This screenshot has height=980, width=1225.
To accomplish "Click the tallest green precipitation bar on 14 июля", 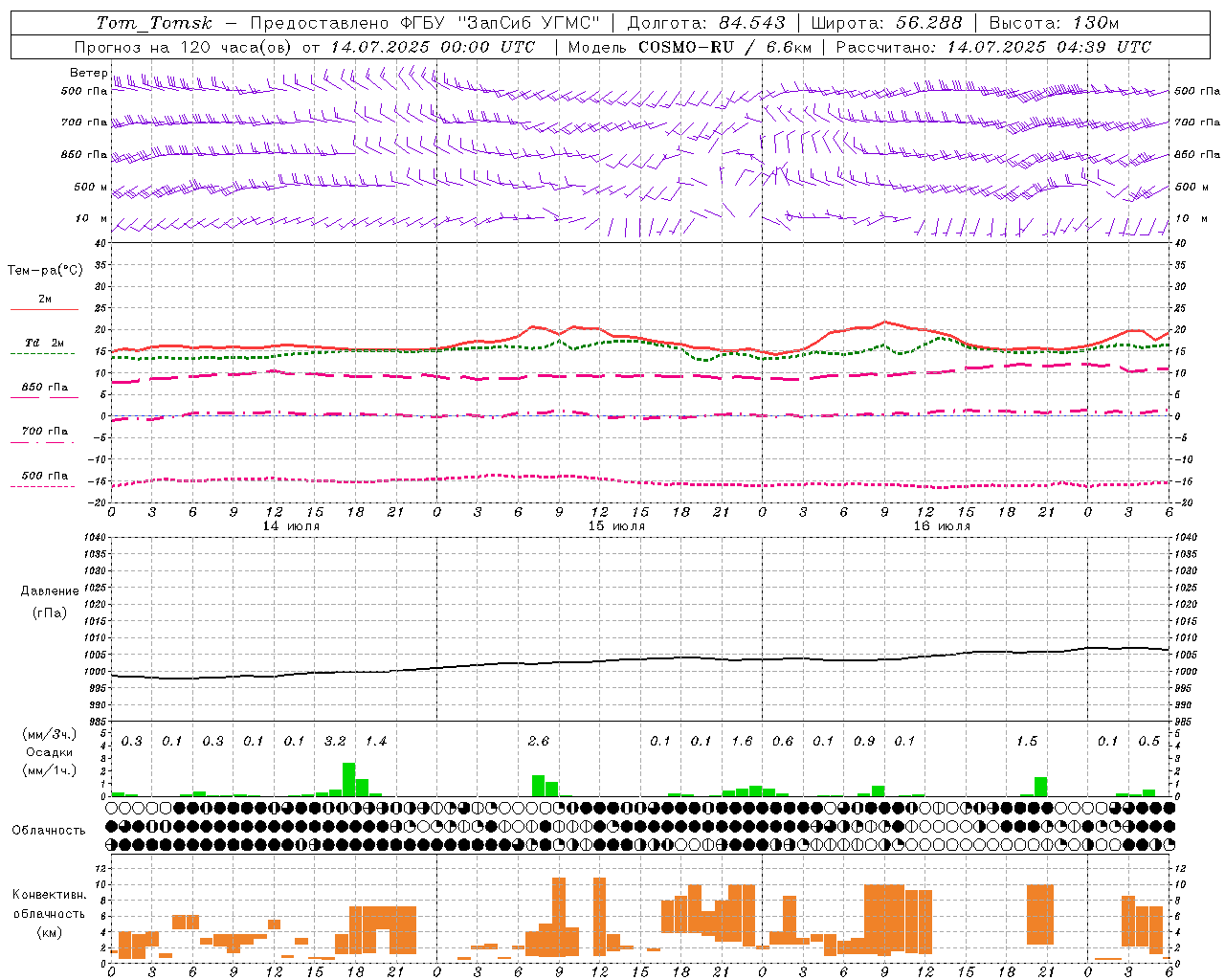I will pyautogui.click(x=348, y=779).
